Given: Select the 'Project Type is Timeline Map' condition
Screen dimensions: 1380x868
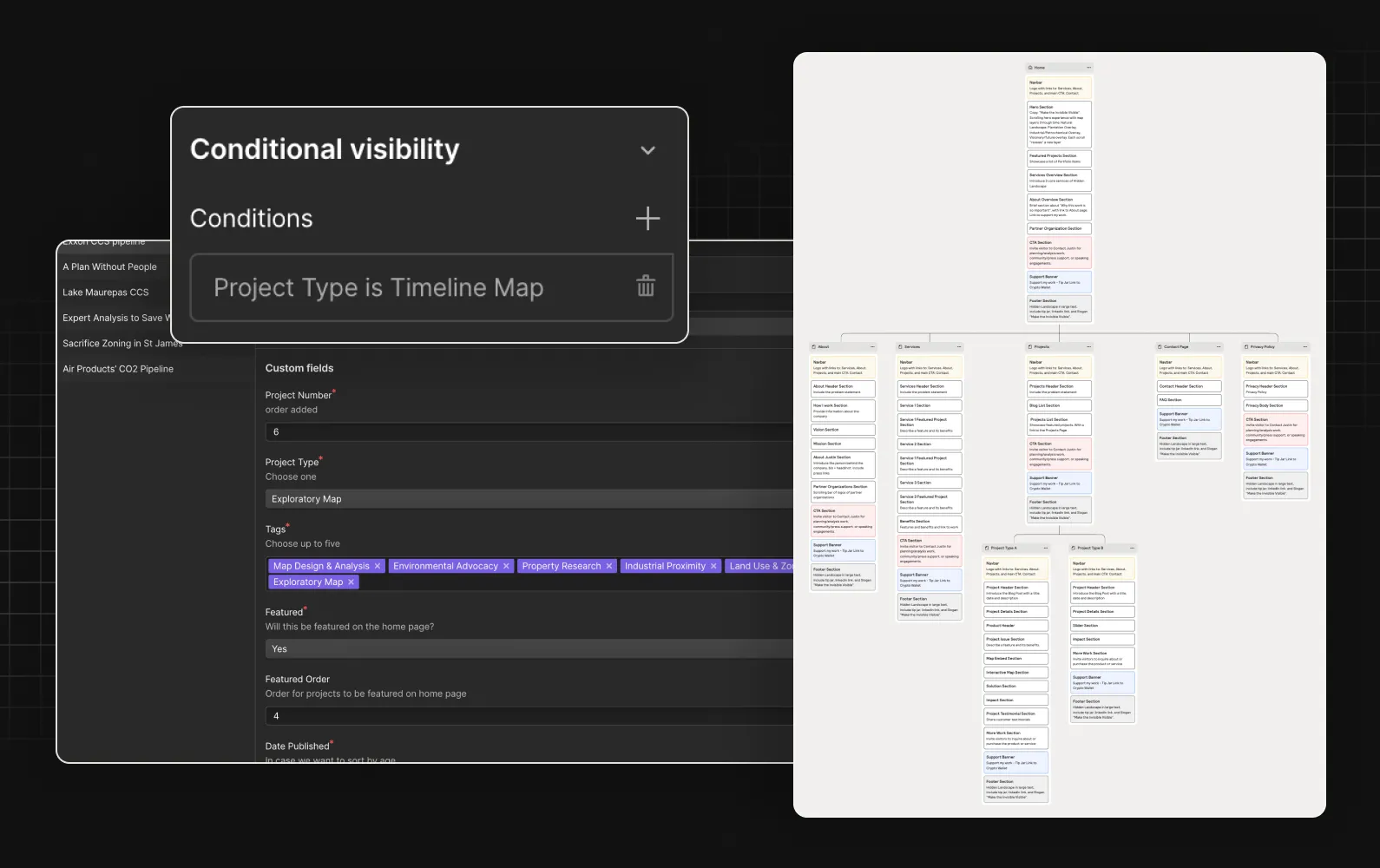Looking at the screenshot, I should [x=431, y=287].
